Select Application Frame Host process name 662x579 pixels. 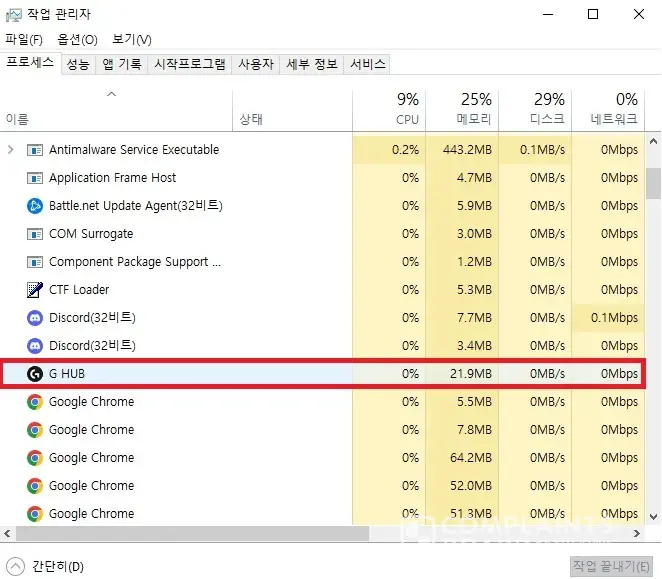(112, 178)
